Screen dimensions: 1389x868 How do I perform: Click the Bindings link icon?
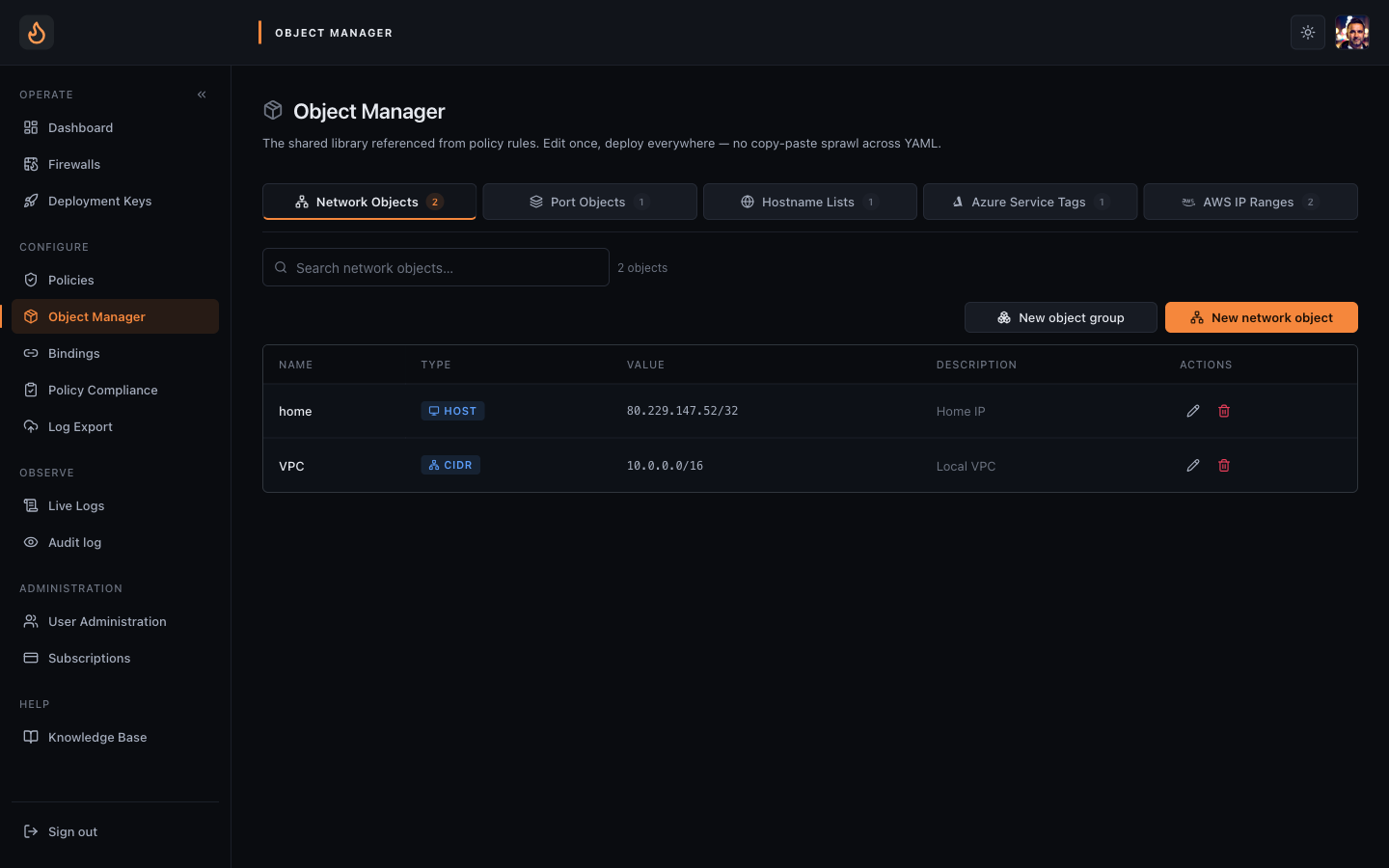coord(31,353)
